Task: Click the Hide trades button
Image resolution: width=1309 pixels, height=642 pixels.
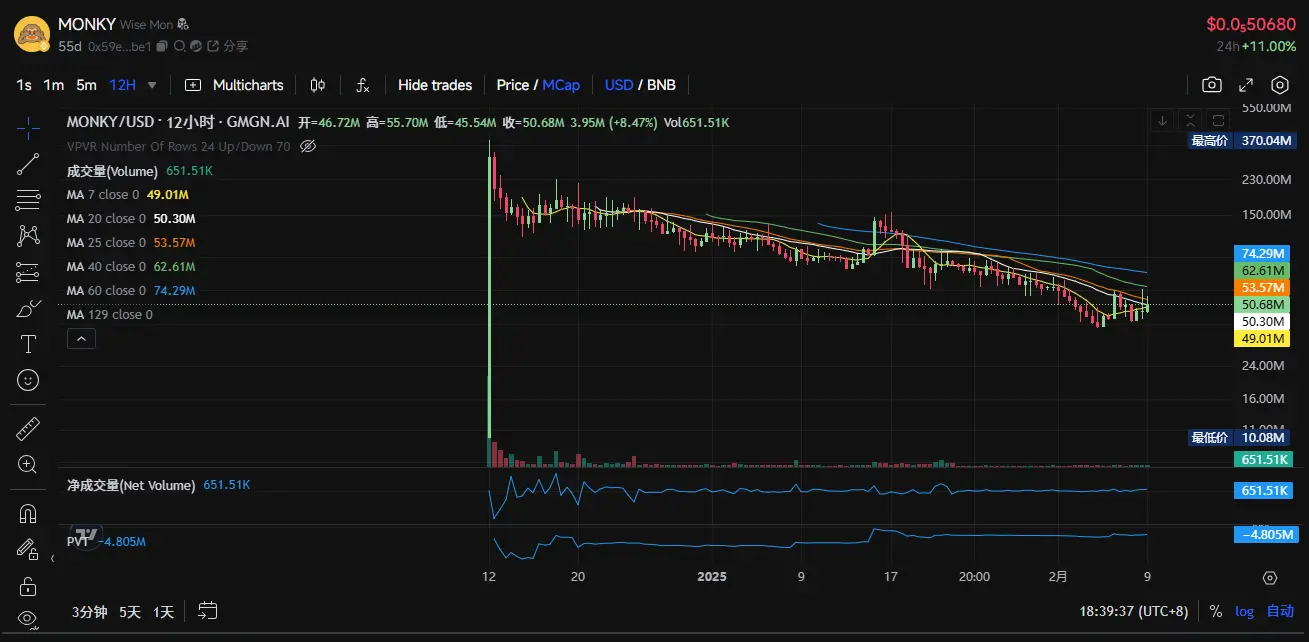Action: pyautogui.click(x=435, y=85)
